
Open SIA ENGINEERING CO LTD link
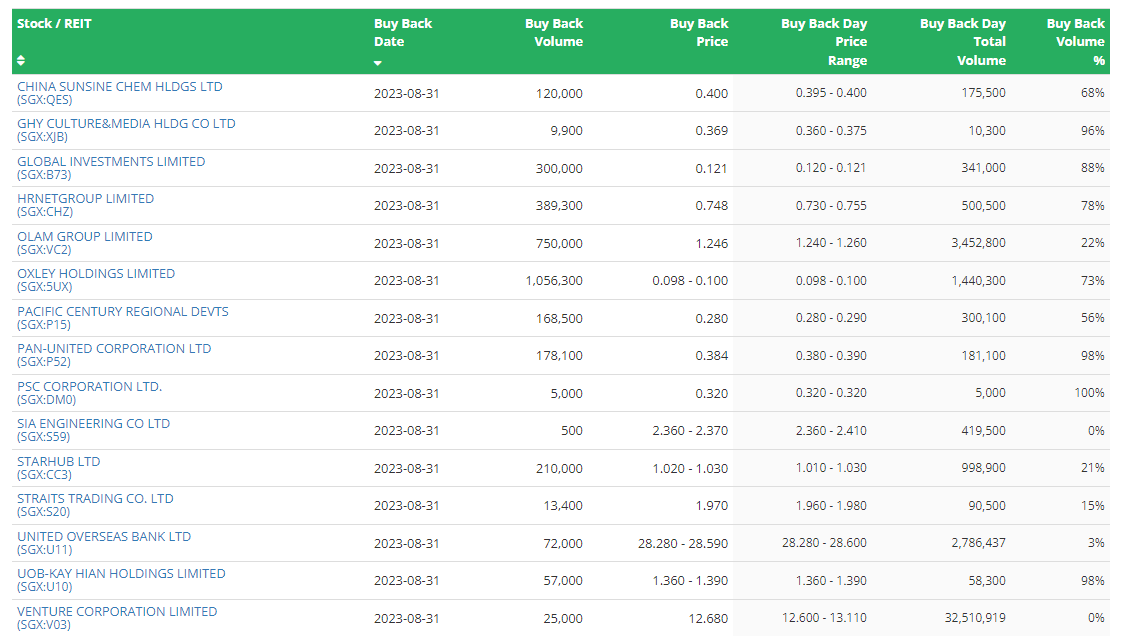click(x=93, y=430)
